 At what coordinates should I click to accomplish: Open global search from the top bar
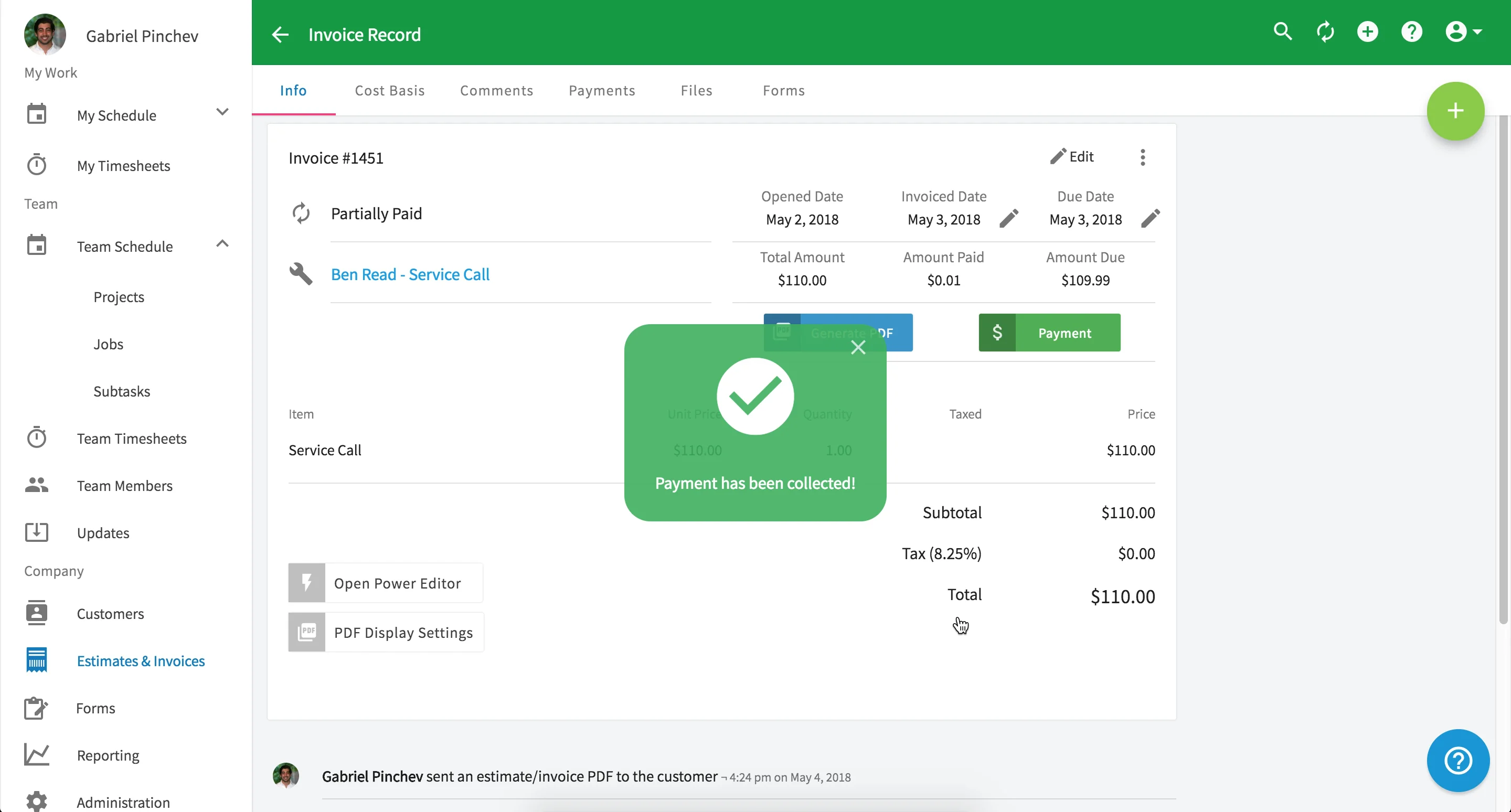pos(1283,31)
